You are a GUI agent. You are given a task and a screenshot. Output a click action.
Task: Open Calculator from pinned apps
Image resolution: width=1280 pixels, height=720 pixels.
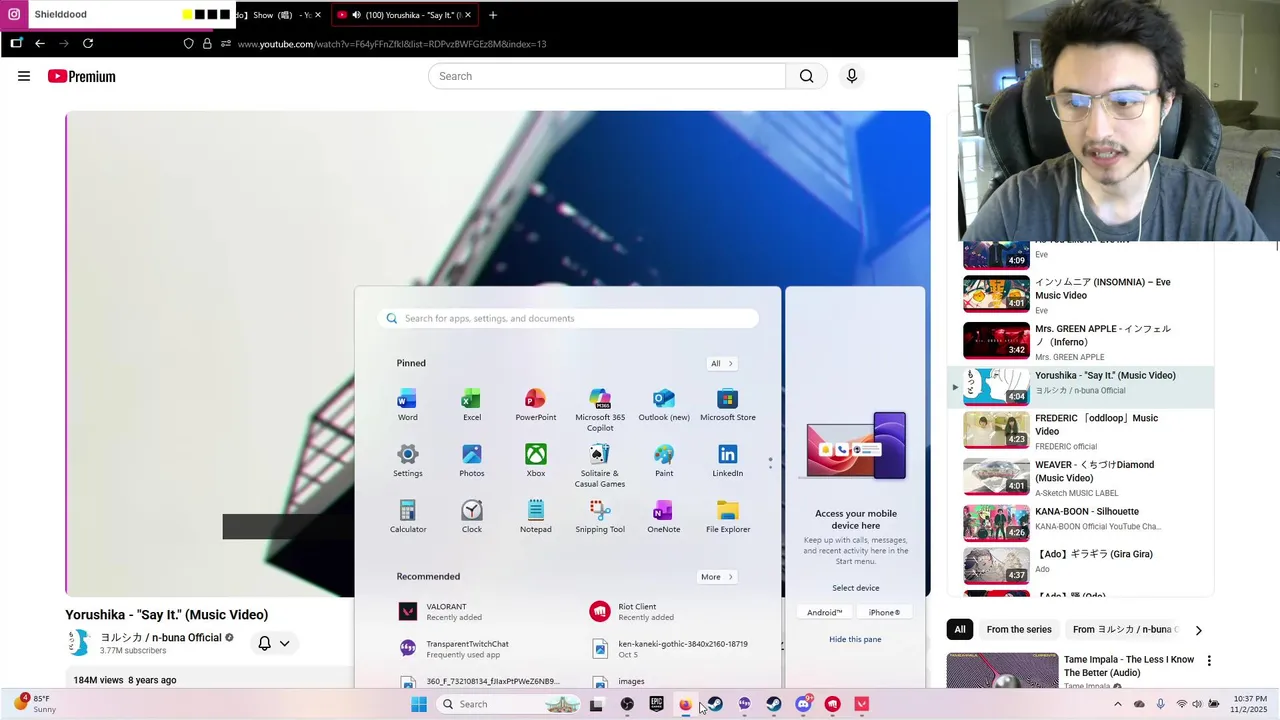[x=407, y=517]
